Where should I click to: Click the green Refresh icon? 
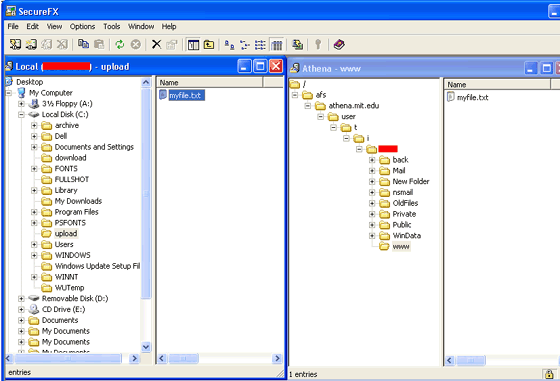(x=120, y=44)
